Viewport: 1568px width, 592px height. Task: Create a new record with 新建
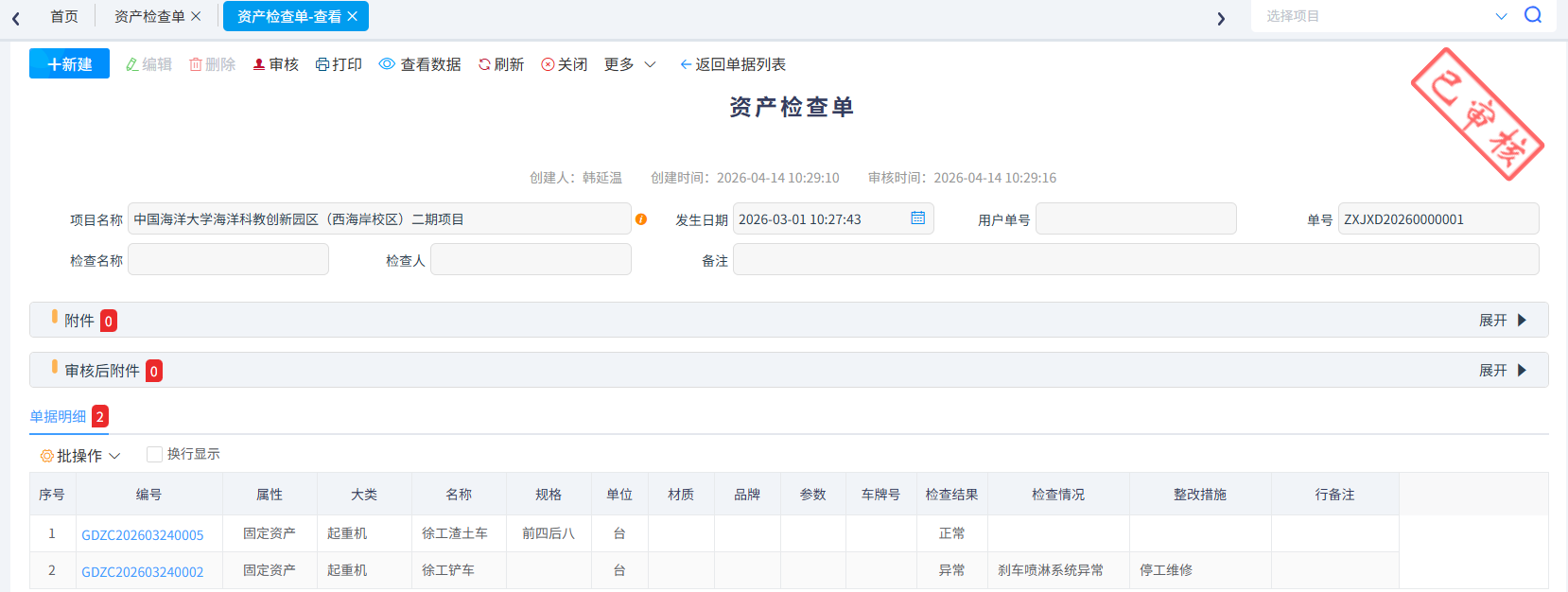click(69, 63)
